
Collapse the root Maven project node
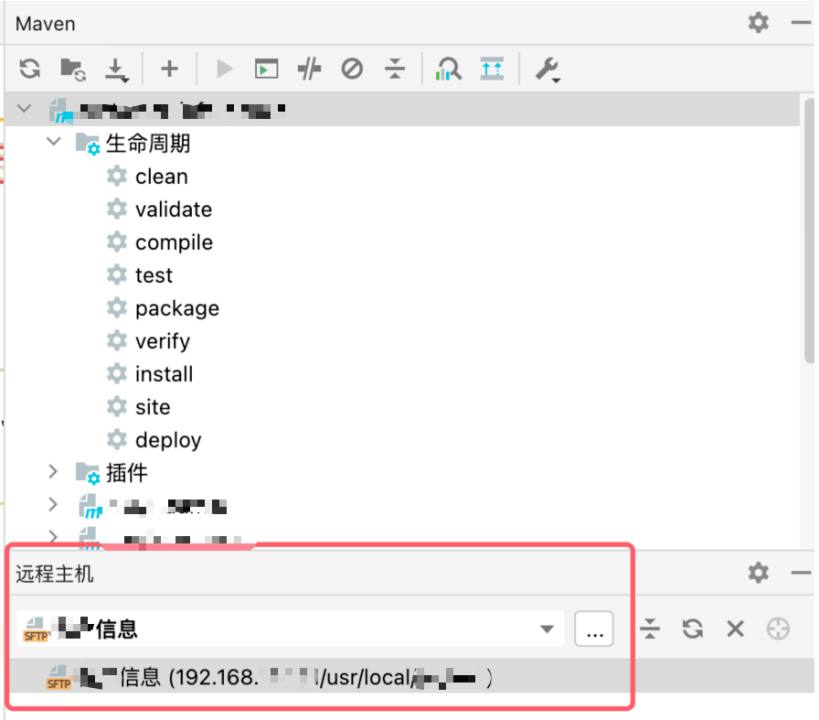pos(24,108)
